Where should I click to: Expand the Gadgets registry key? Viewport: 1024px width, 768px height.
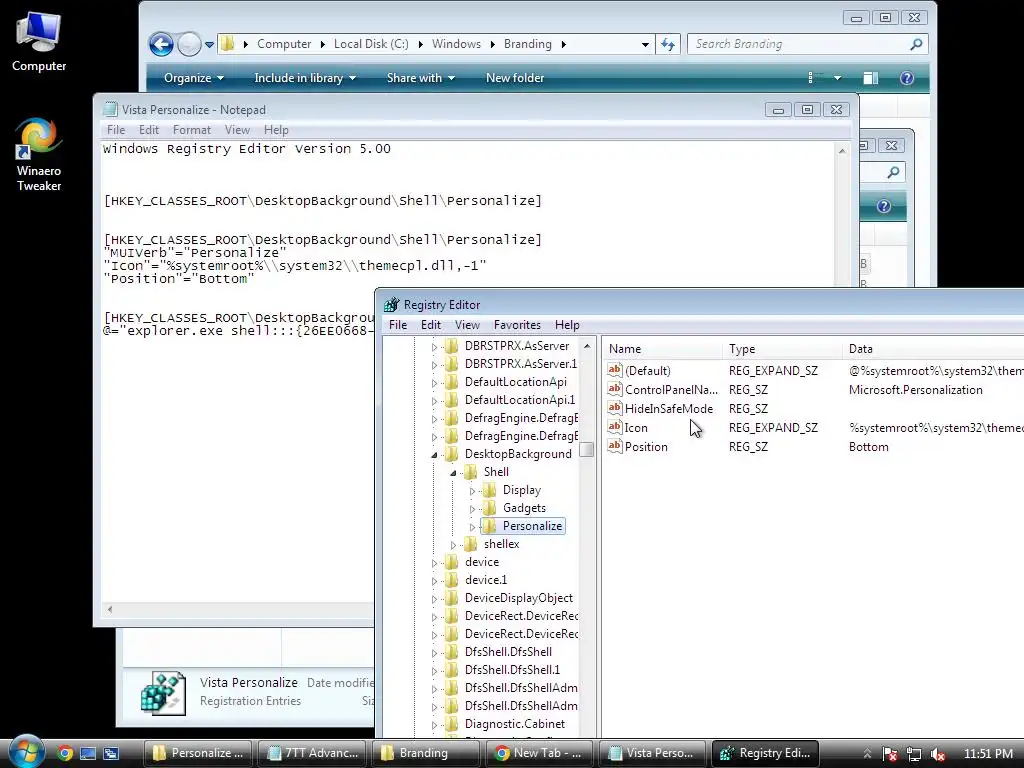pos(472,509)
